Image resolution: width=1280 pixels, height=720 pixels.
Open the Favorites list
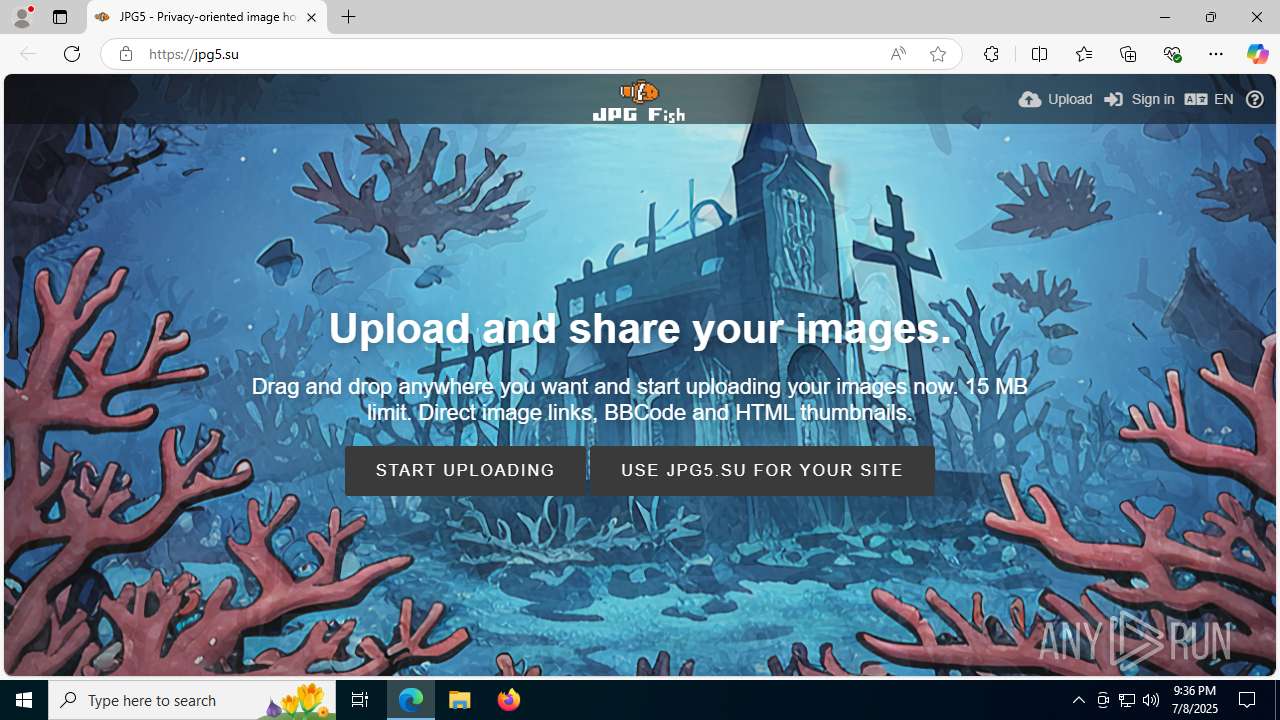click(1084, 54)
